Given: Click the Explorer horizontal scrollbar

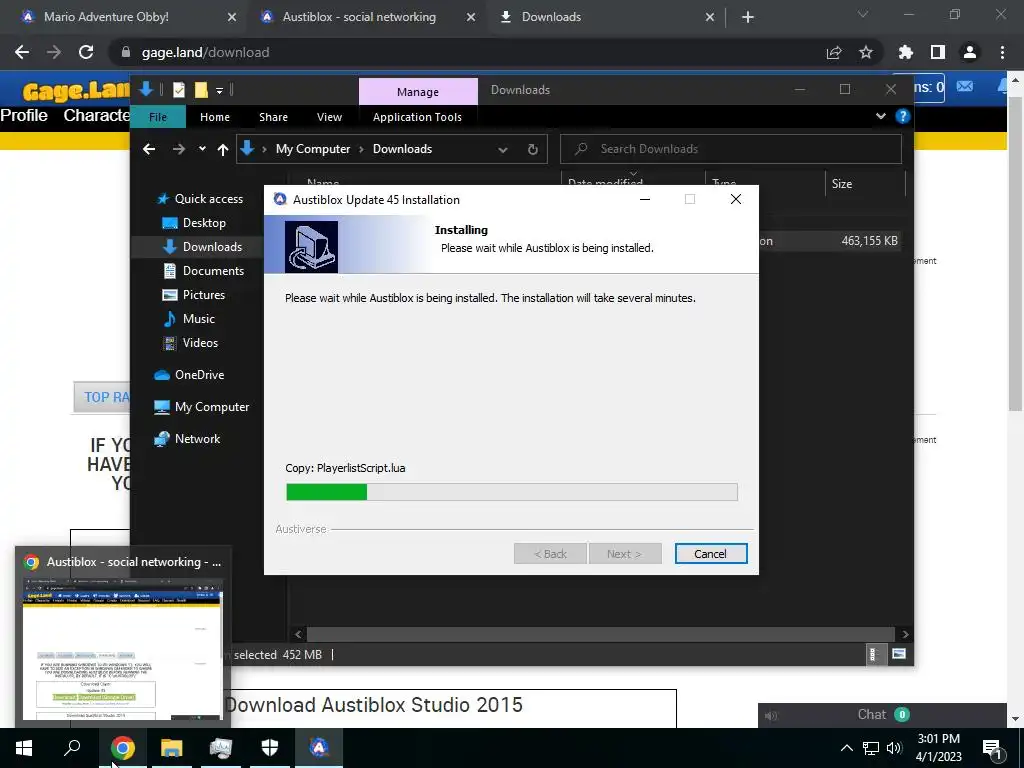Looking at the screenshot, I should [x=600, y=634].
